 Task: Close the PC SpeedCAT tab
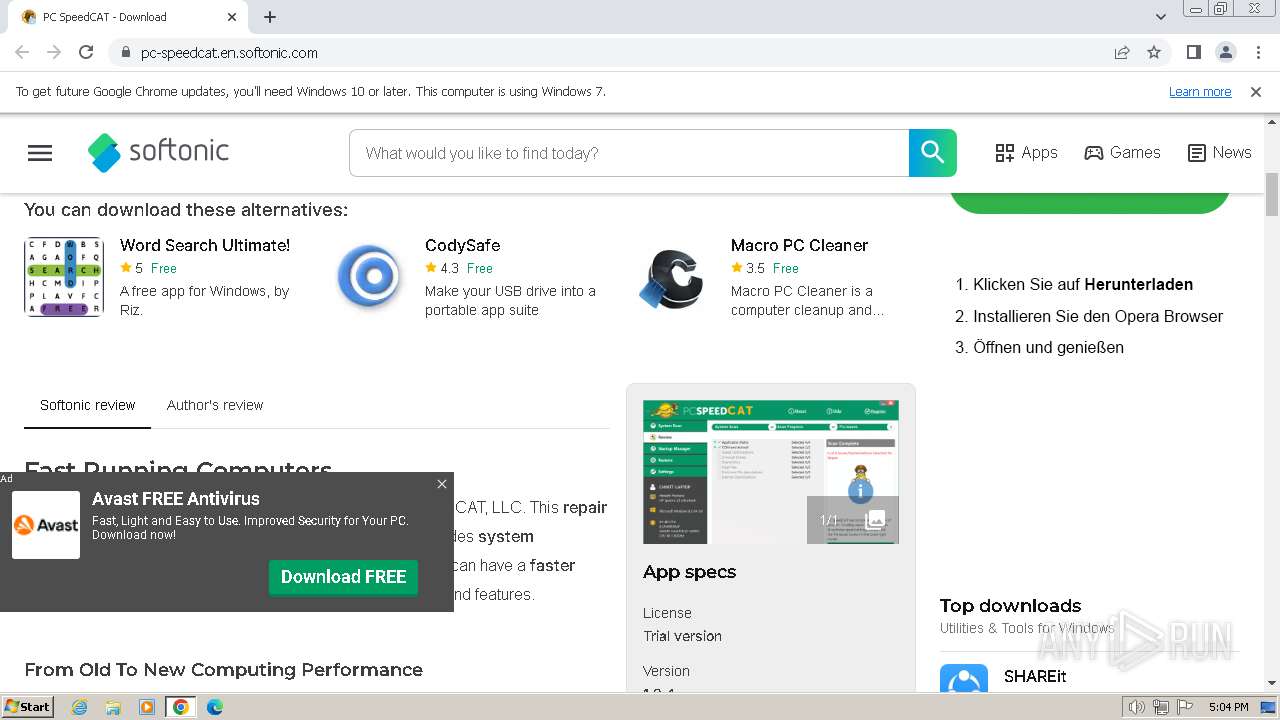[x=231, y=17]
